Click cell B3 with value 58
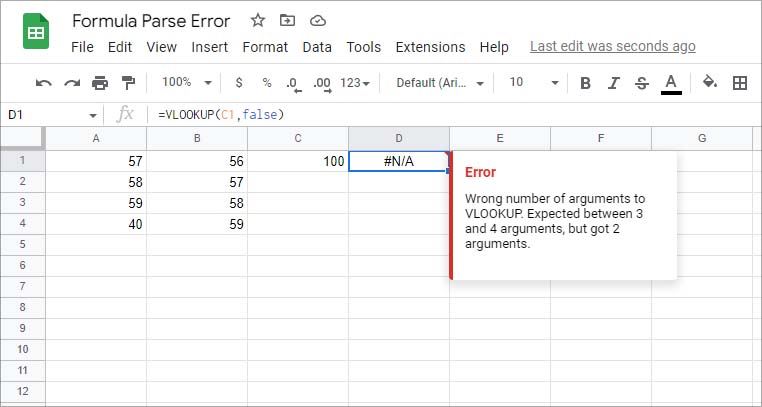 (x=197, y=203)
